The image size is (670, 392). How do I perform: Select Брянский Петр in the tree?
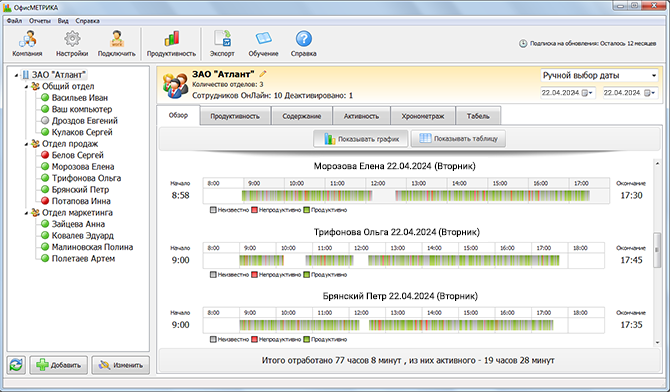coord(80,189)
